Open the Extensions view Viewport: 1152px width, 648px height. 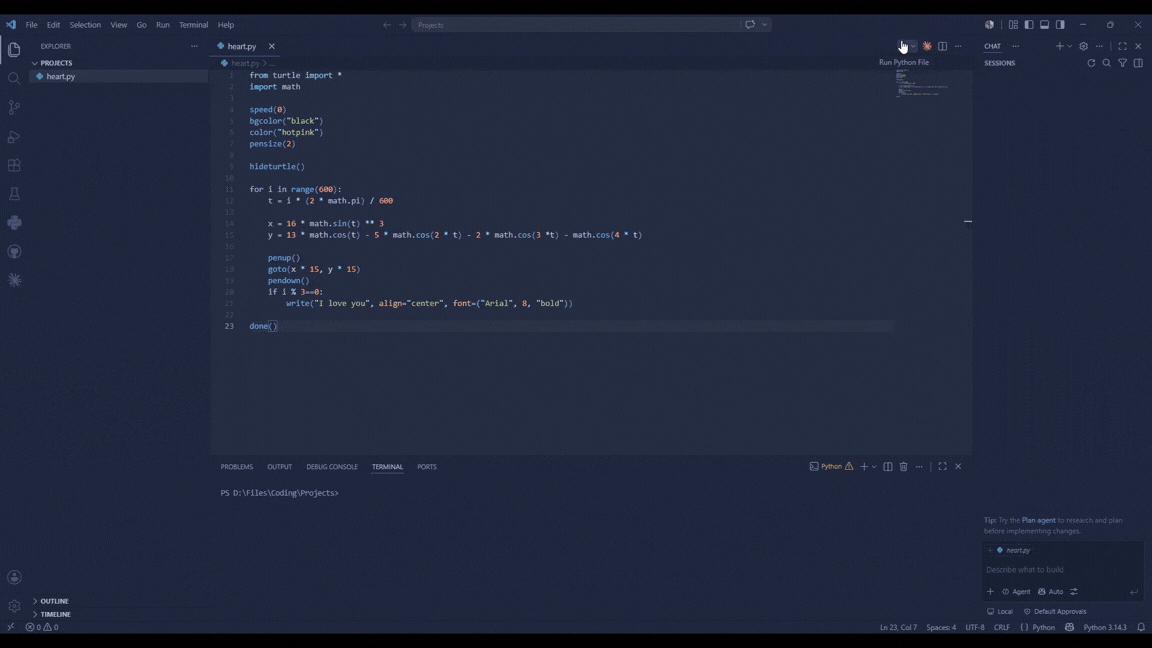pyautogui.click(x=14, y=165)
